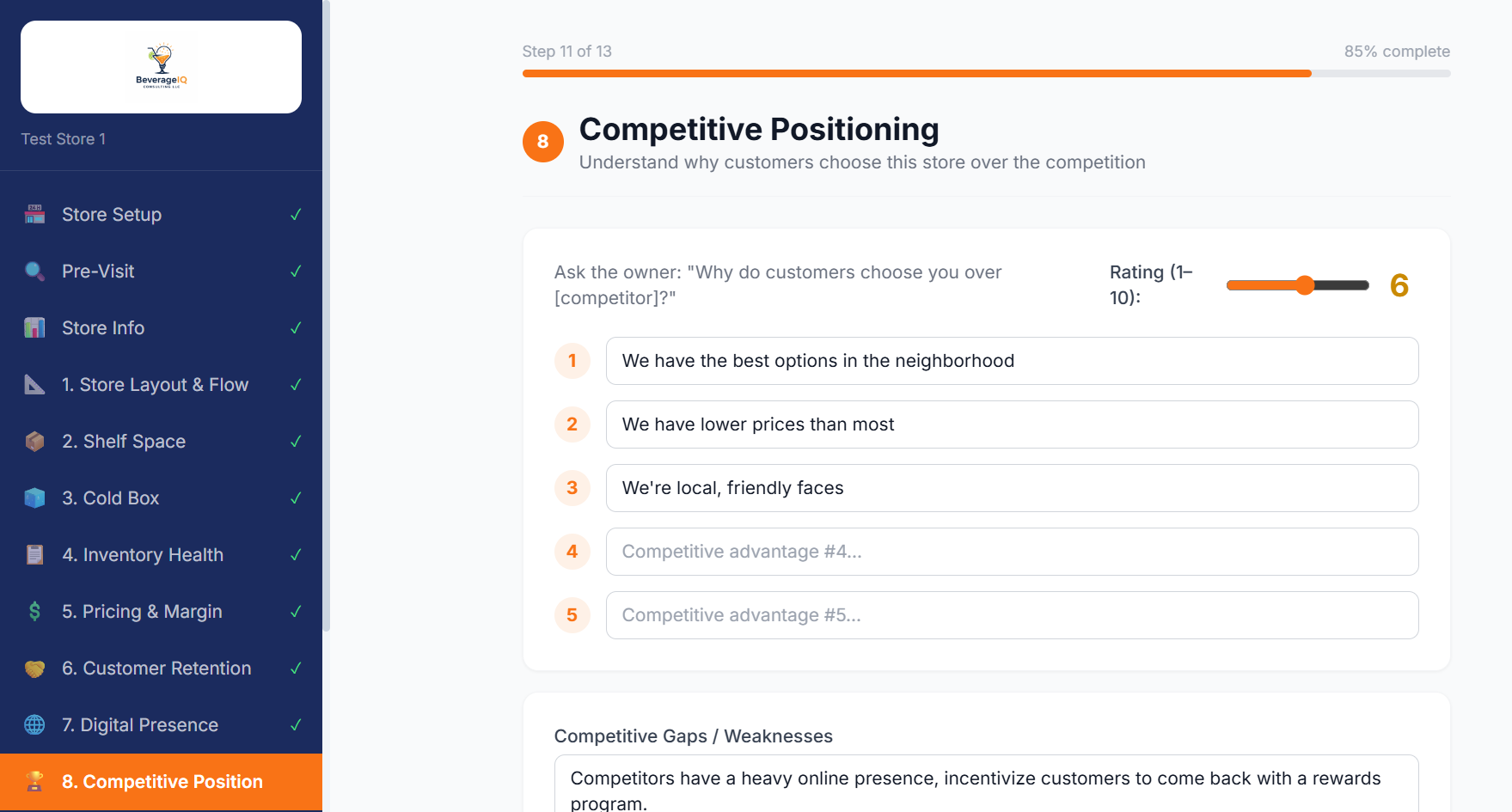The image size is (1512, 812).
Task: Click the Inventory Health clipboard icon
Action: (x=34, y=554)
